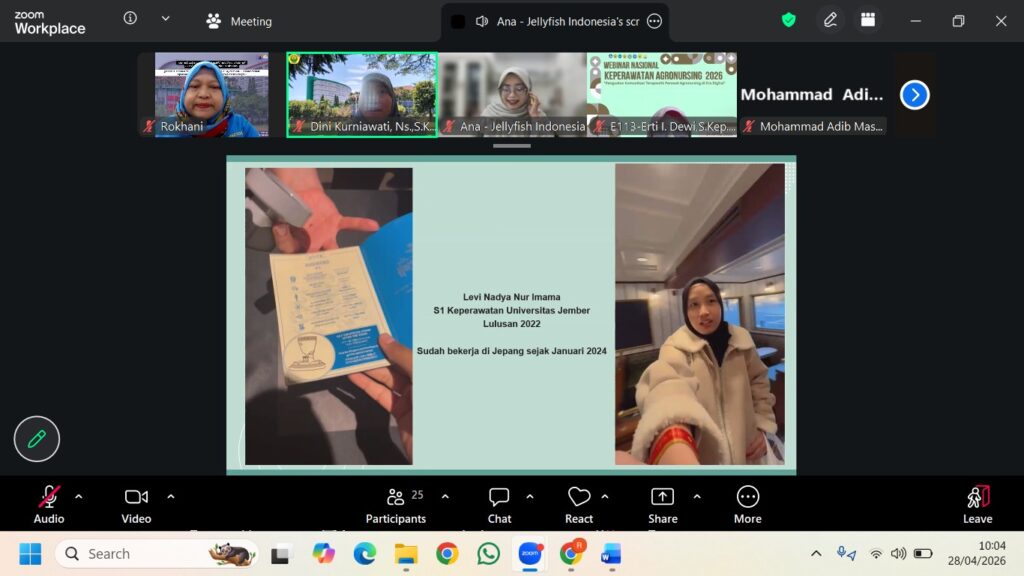This screenshot has width=1024, height=576.
Task: Expand the share options arrow
Action: tap(697, 496)
